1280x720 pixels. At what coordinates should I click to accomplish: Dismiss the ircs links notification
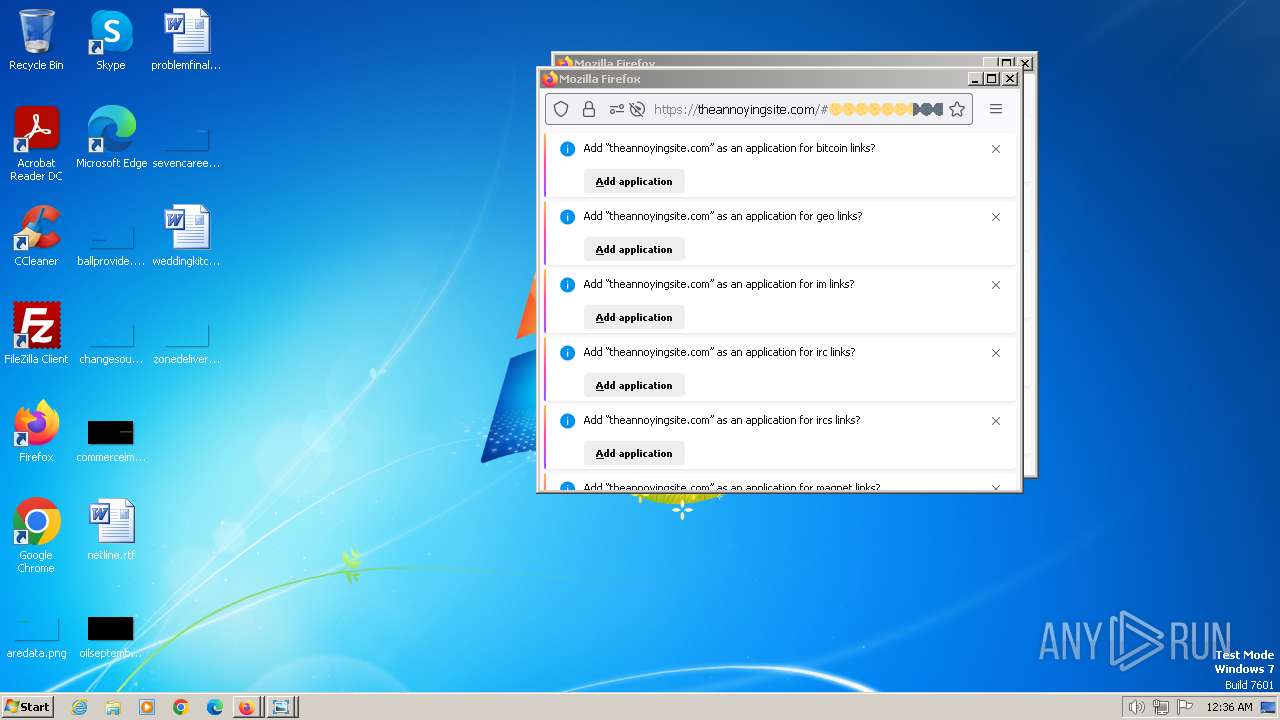pos(996,421)
